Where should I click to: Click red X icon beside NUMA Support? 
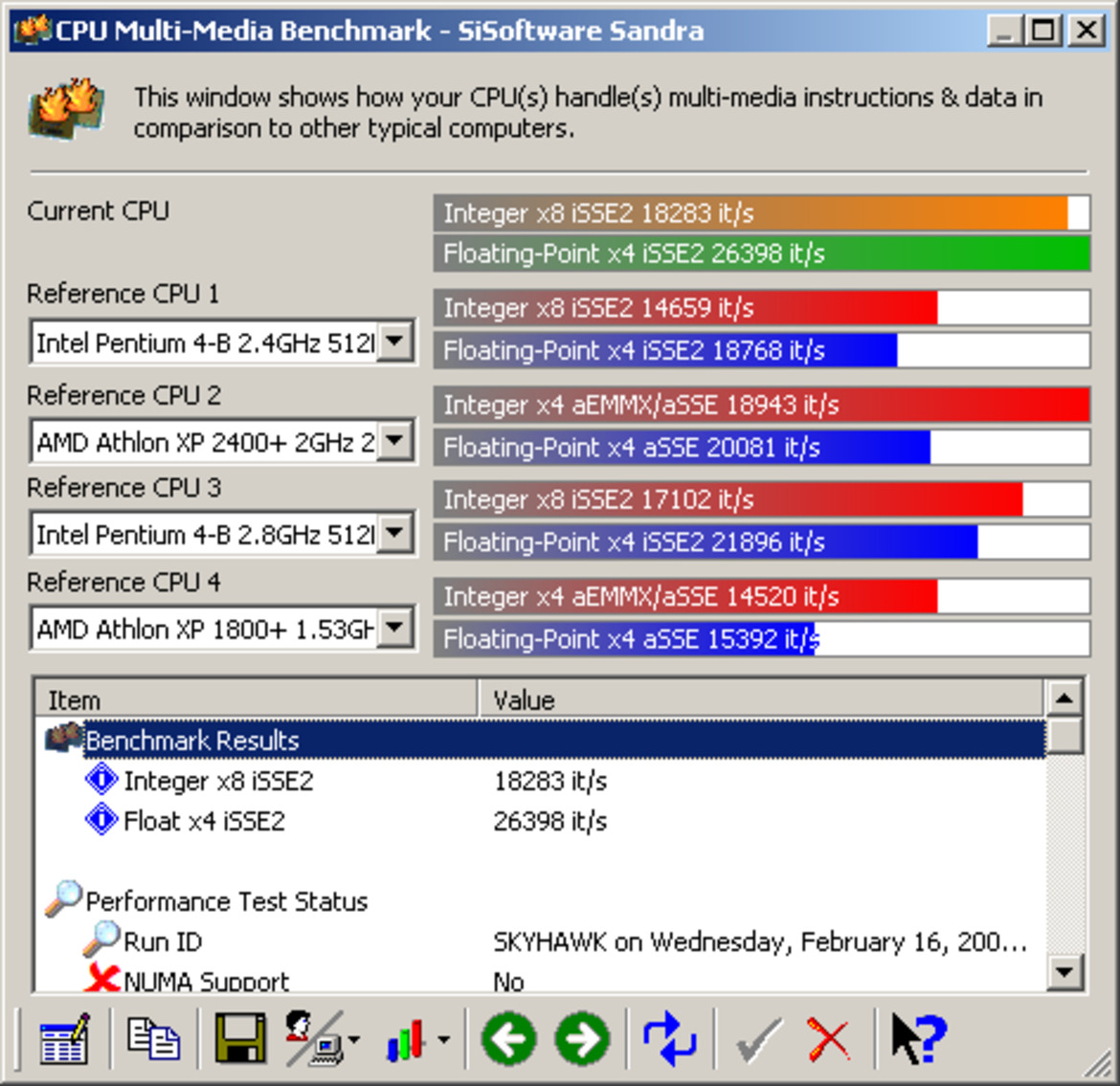(x=101, y=978)
